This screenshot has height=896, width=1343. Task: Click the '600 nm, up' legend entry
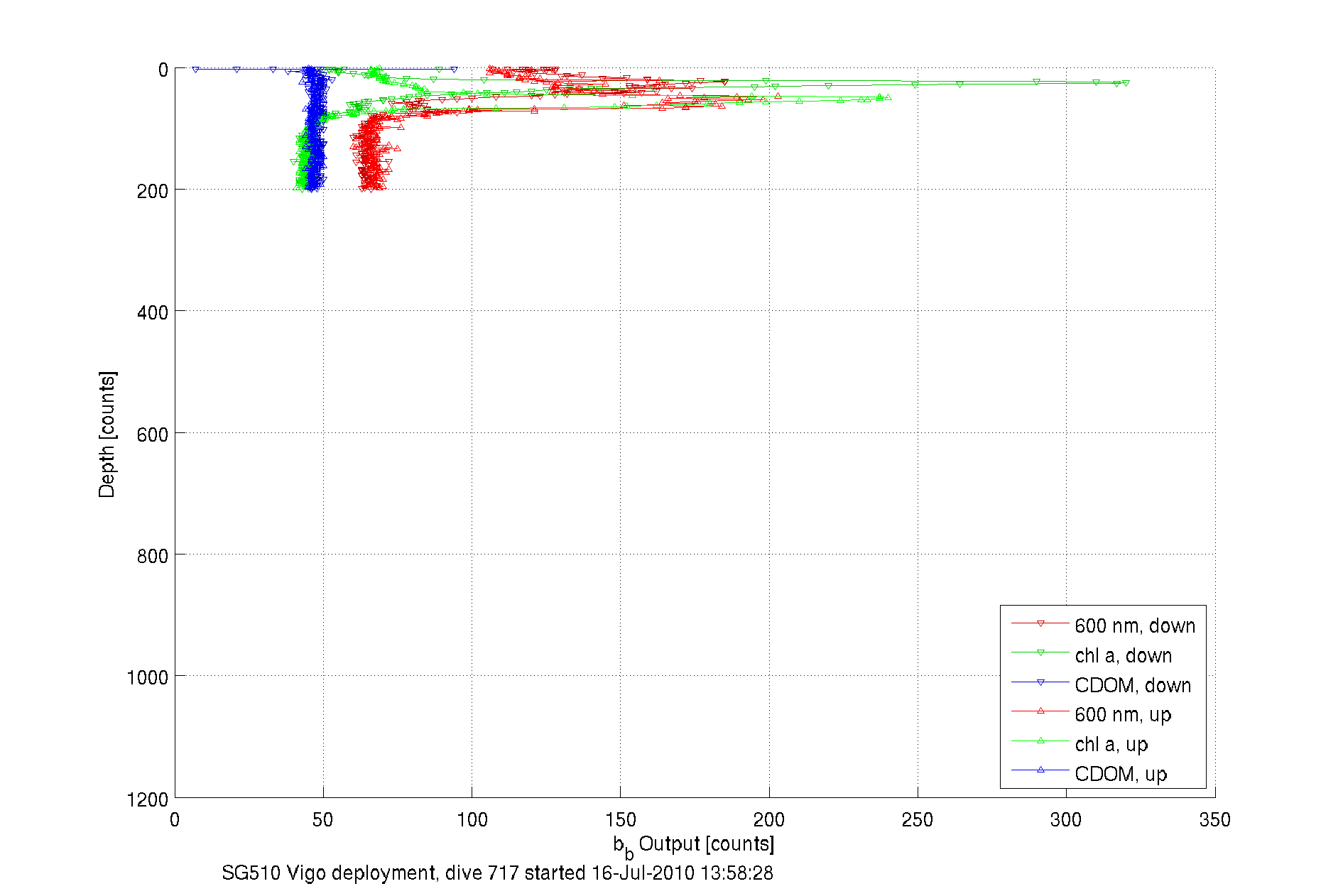[1091, 714]
